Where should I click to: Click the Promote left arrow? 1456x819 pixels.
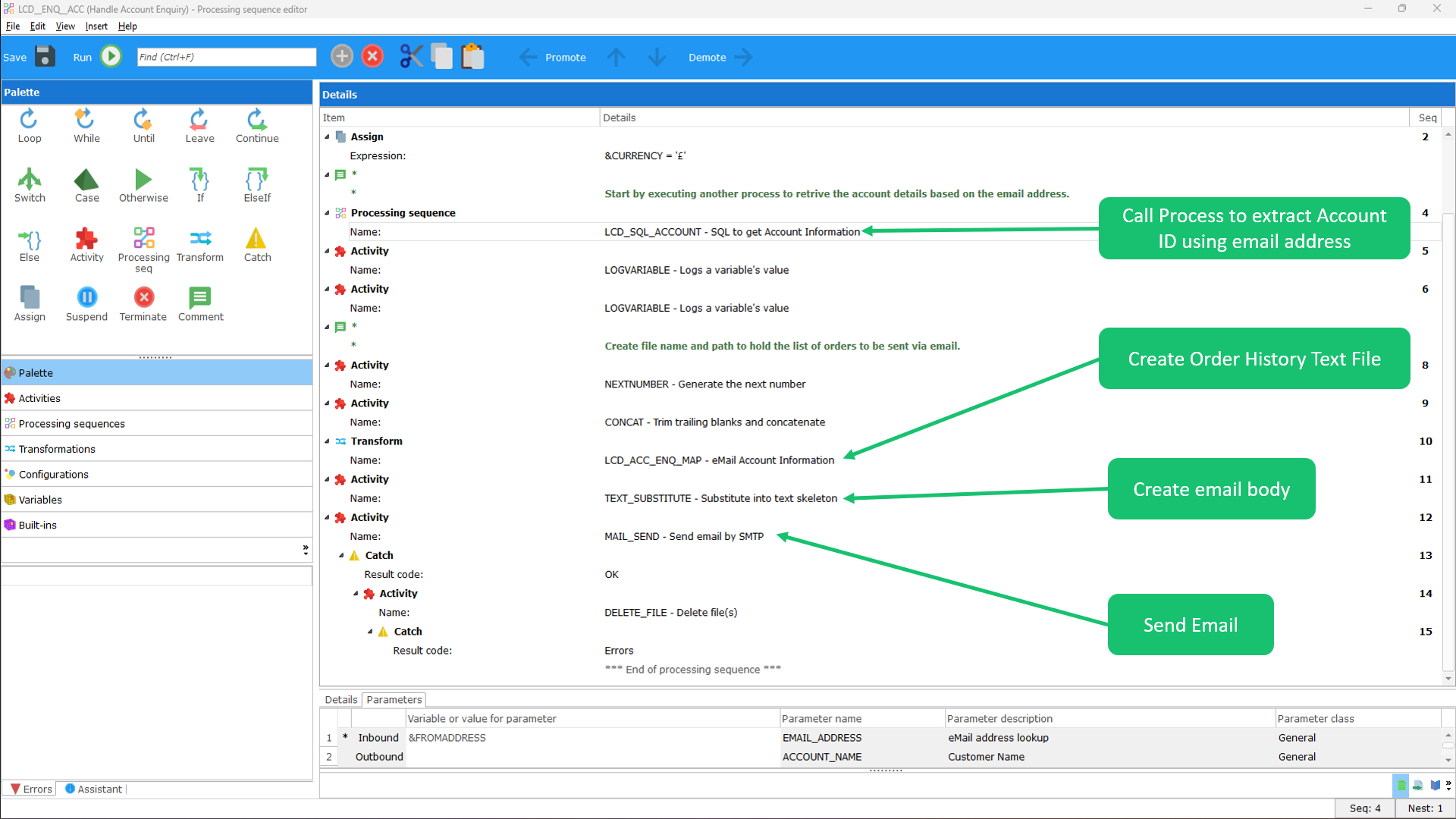(529, 57)
